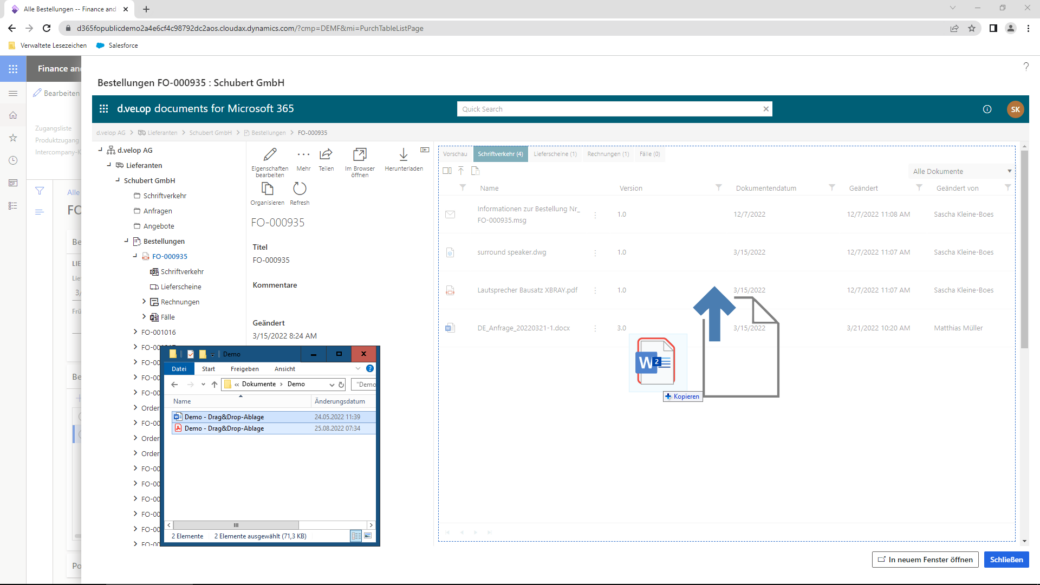The height and width of the screenshot is (585, 1040).
Task: Switch to the Vorschau tab
Action: (x=455, y=154)
